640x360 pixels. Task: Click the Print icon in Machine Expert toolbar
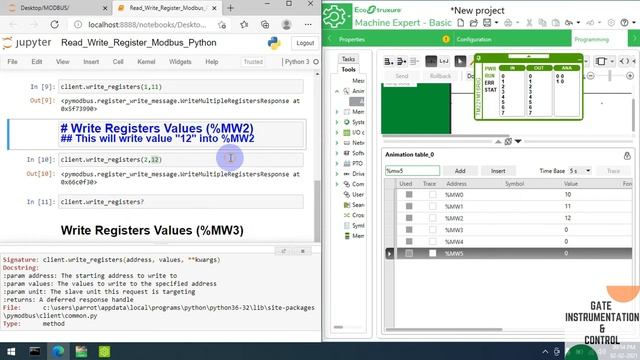(x=508, y=23)
